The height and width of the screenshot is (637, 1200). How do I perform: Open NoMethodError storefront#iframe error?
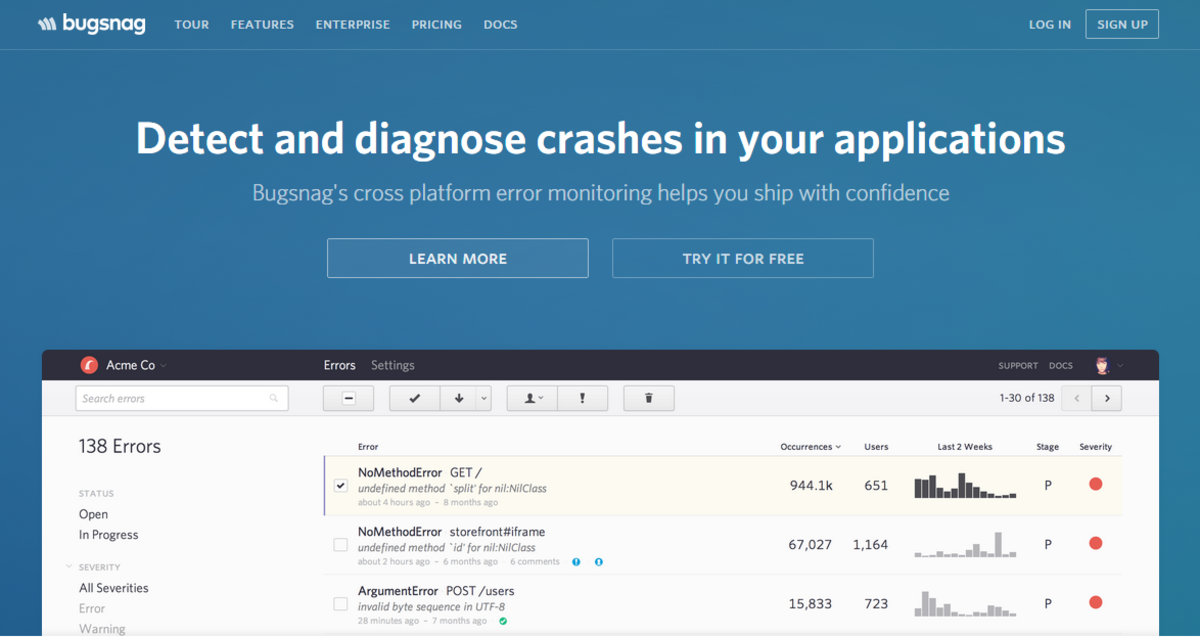tap(451, 532)
